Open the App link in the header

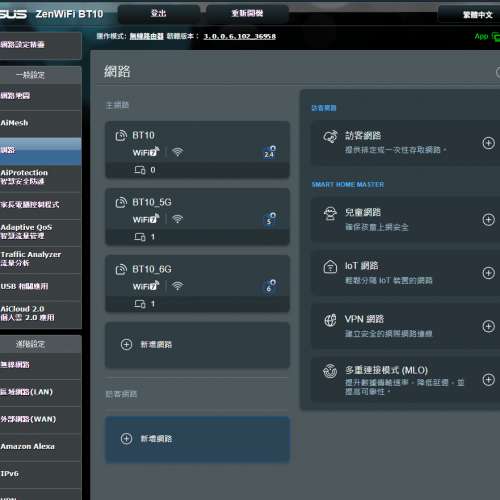[482, 36]
